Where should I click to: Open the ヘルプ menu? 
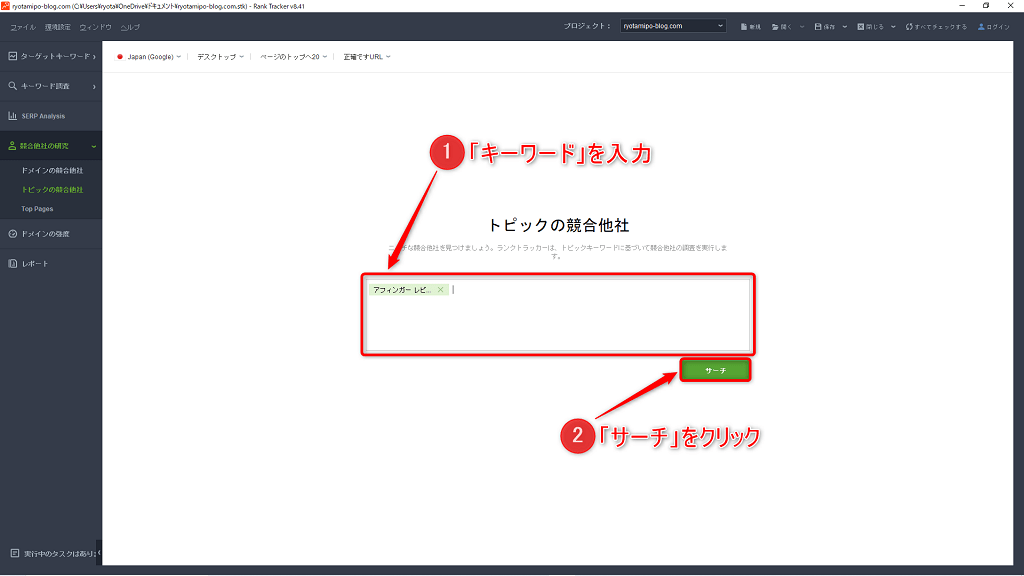[x=130, y=26]
